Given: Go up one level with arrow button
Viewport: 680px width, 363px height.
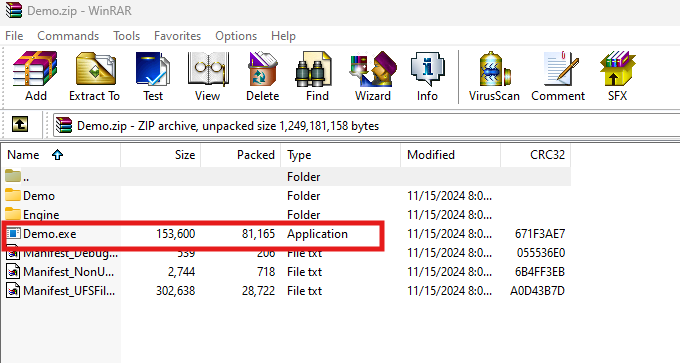Looking at the screenshot, I should pos(20,125).
